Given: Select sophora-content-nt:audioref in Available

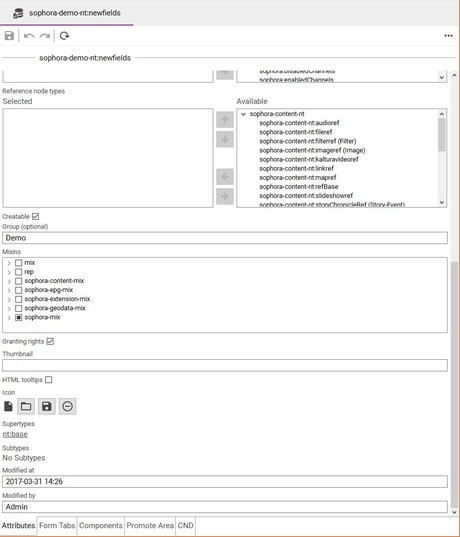Looking at the screenshot, I should [x=299, y=123].
